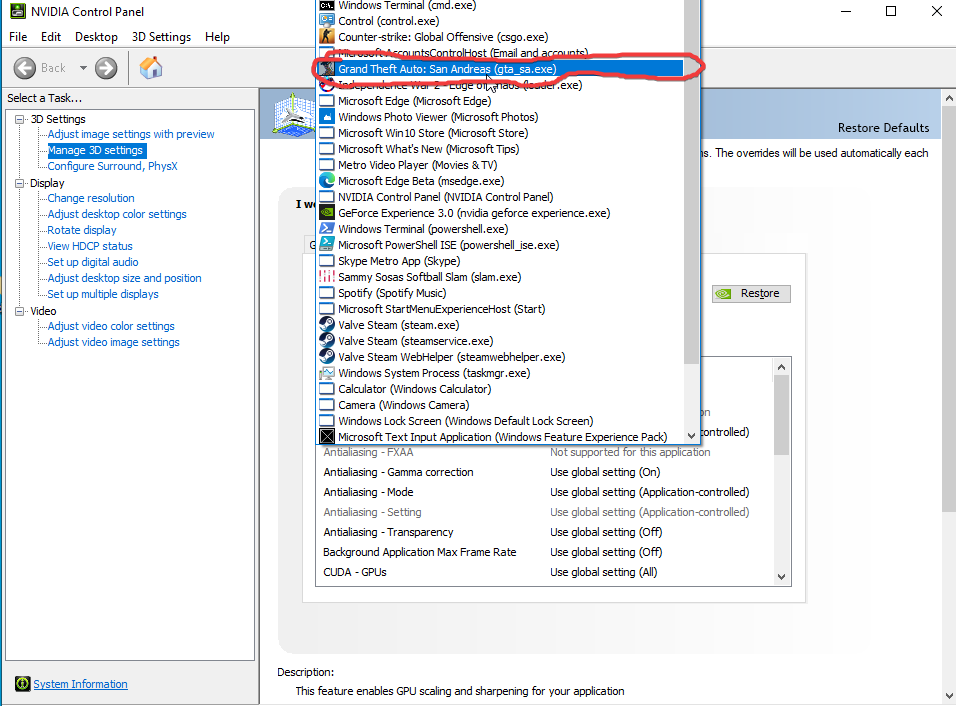The height and width of the screenshot is (706, 956).
Task: Go back using the Back arrow icon
Action: pyautogui.click(x=25, y=68)
